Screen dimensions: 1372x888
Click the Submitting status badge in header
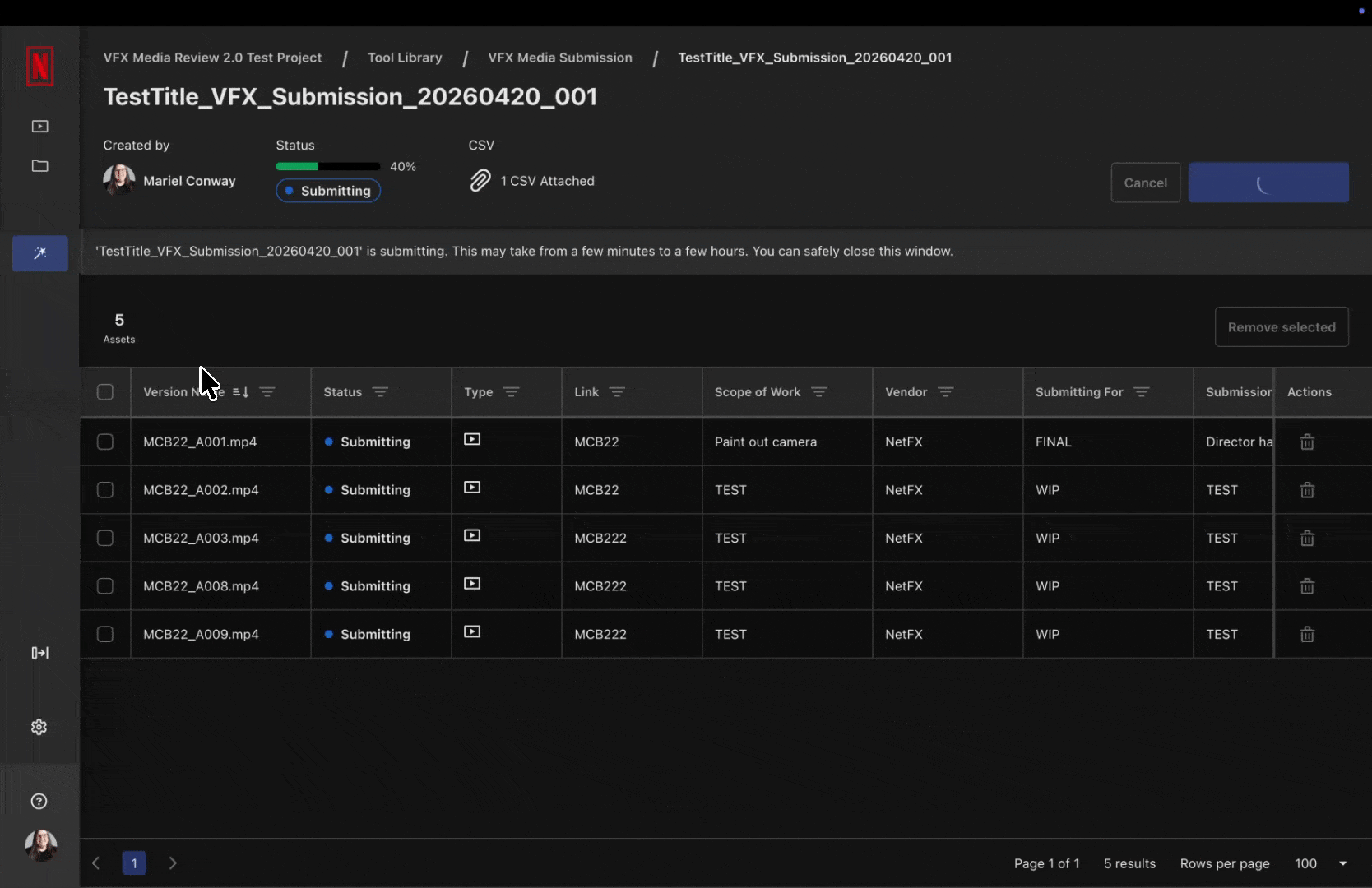point(328,191)
